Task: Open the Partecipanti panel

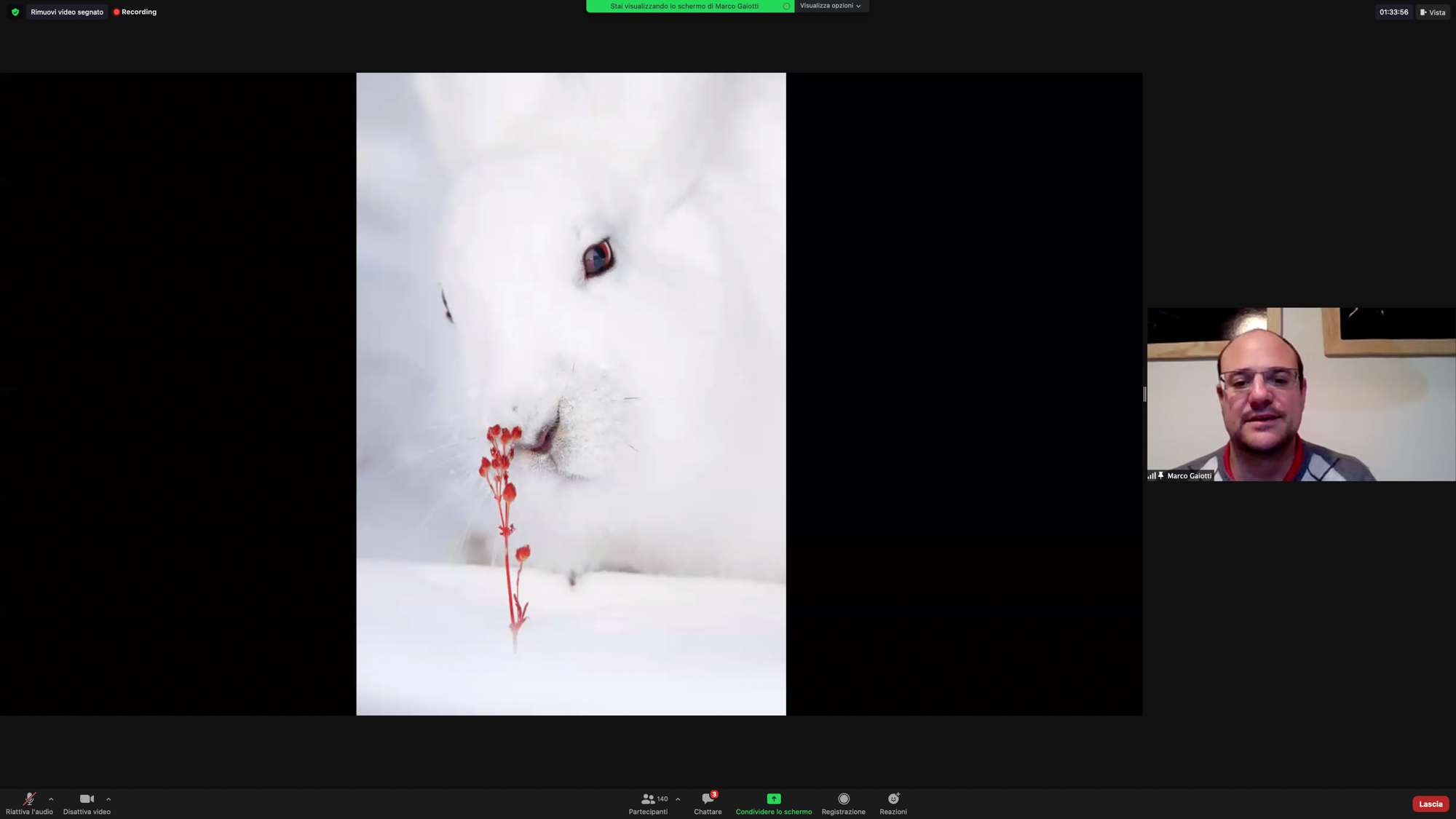Action: (x=648, y=804)
